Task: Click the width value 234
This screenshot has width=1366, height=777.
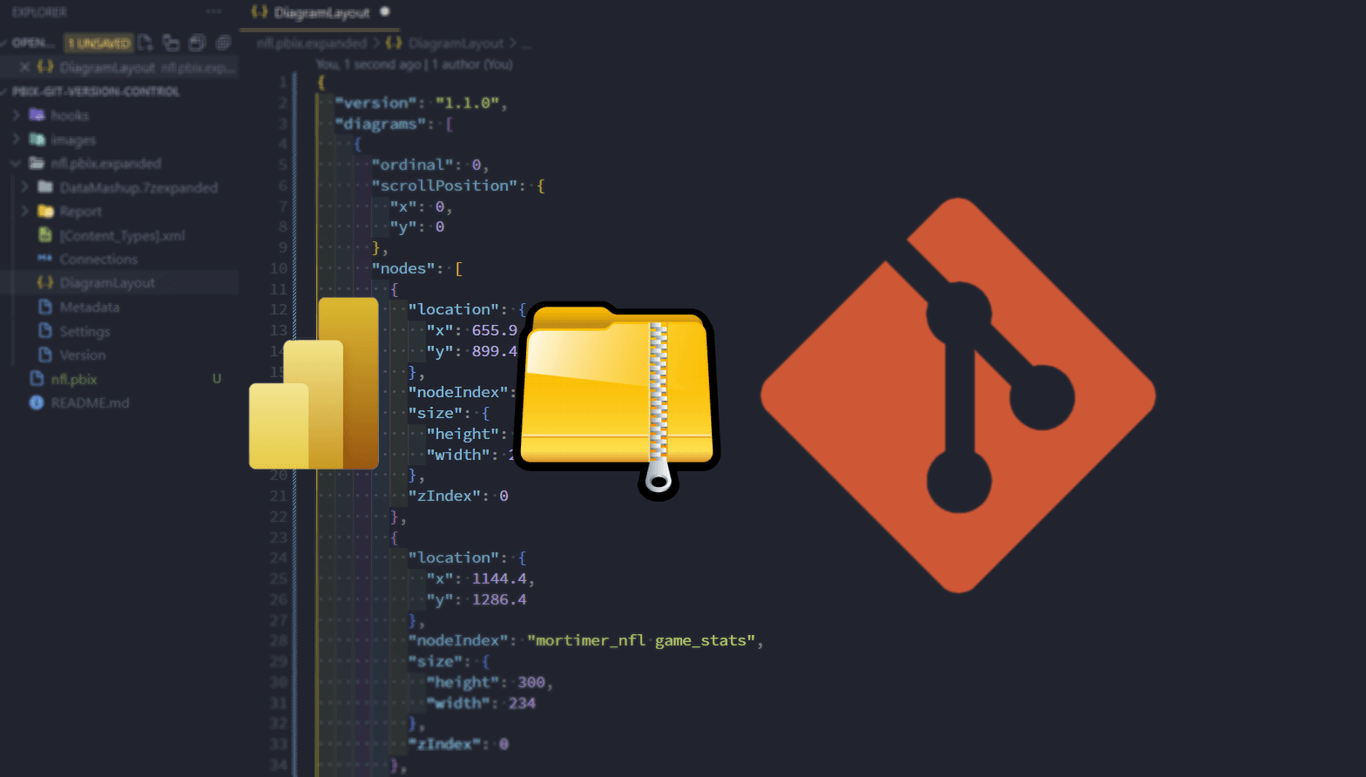Action: pos(522,703)
